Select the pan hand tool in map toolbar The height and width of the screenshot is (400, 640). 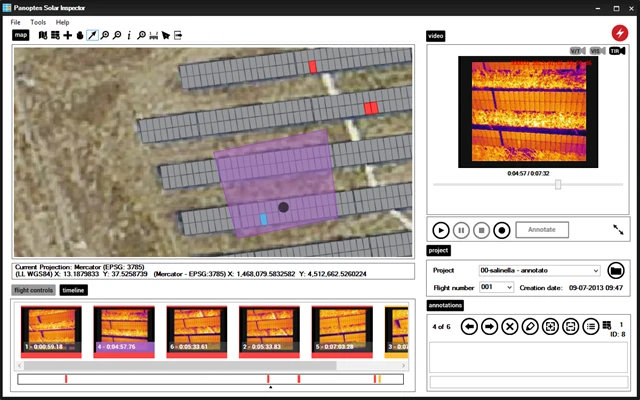[x=80, y=35]
